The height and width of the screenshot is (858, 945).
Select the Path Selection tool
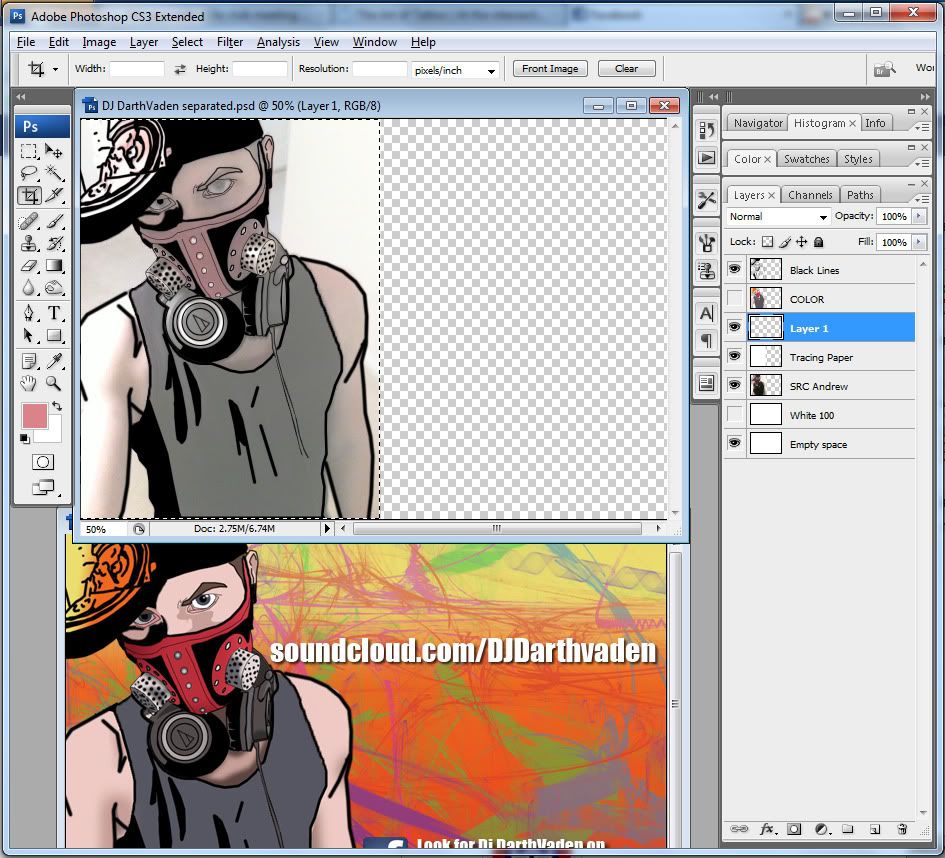click(x=29, y=336)
